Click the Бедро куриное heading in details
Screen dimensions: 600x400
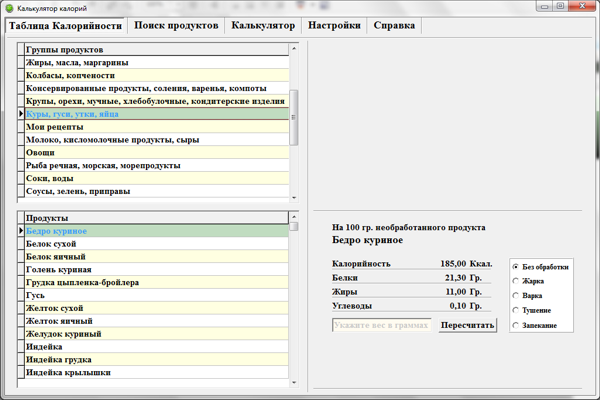pyautogui.click(x=367, y=240)
